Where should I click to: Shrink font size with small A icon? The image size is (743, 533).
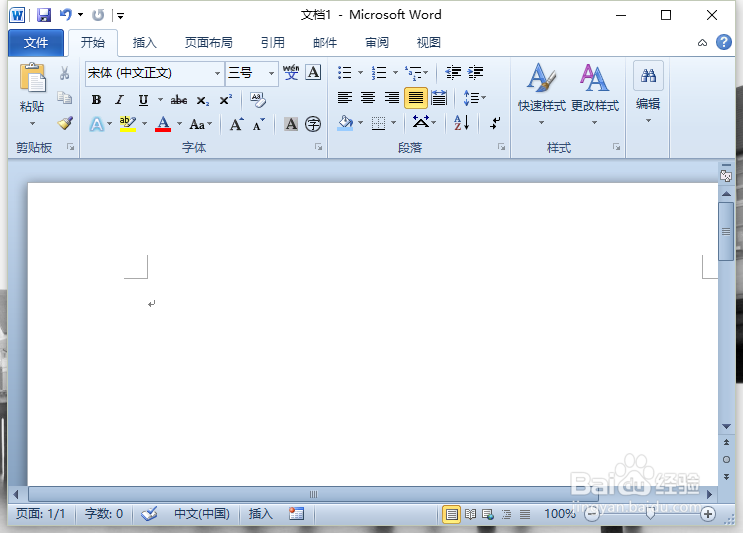(258, 125)
